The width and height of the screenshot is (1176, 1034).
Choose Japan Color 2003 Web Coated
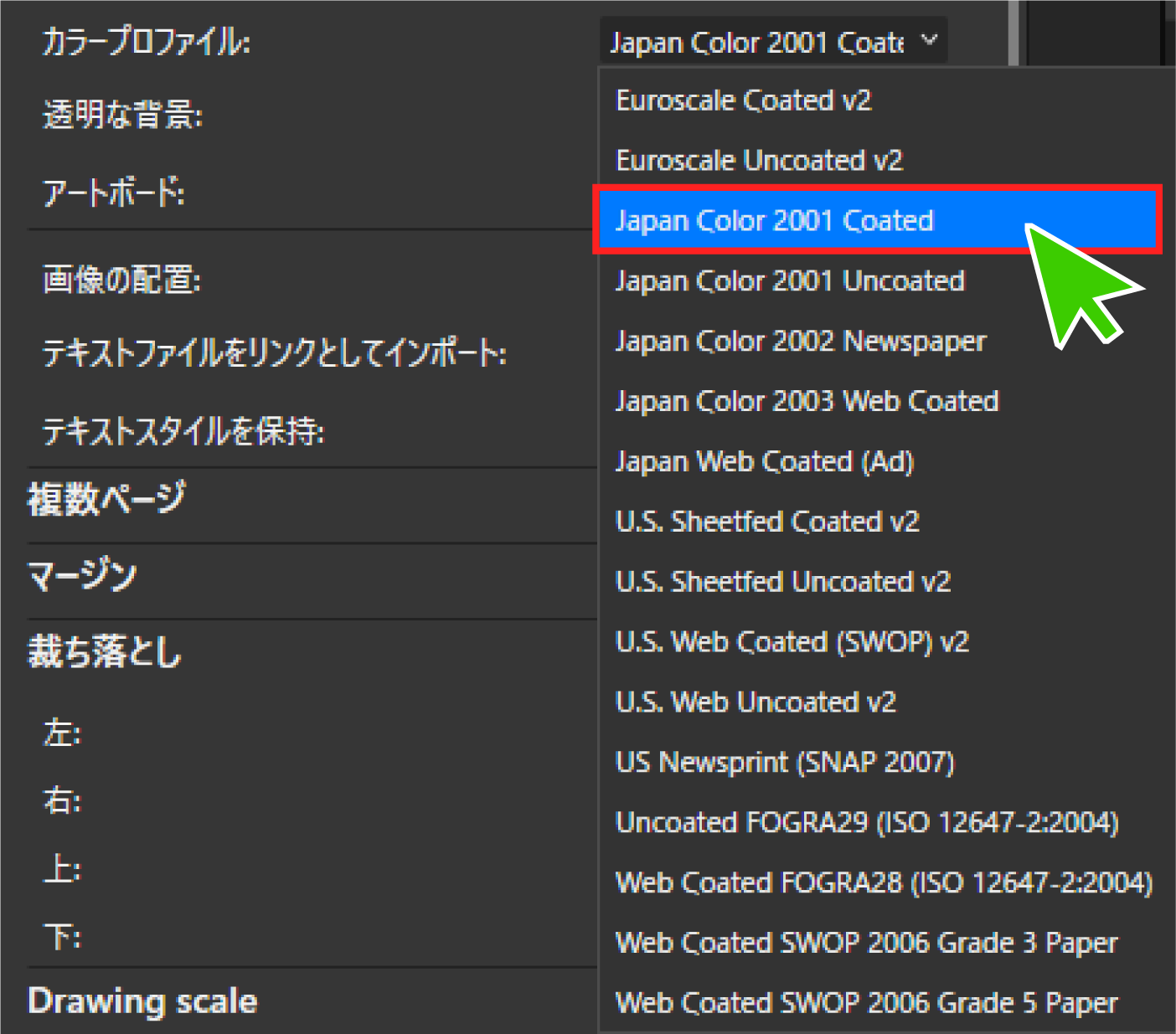click(x=807, y=401)
